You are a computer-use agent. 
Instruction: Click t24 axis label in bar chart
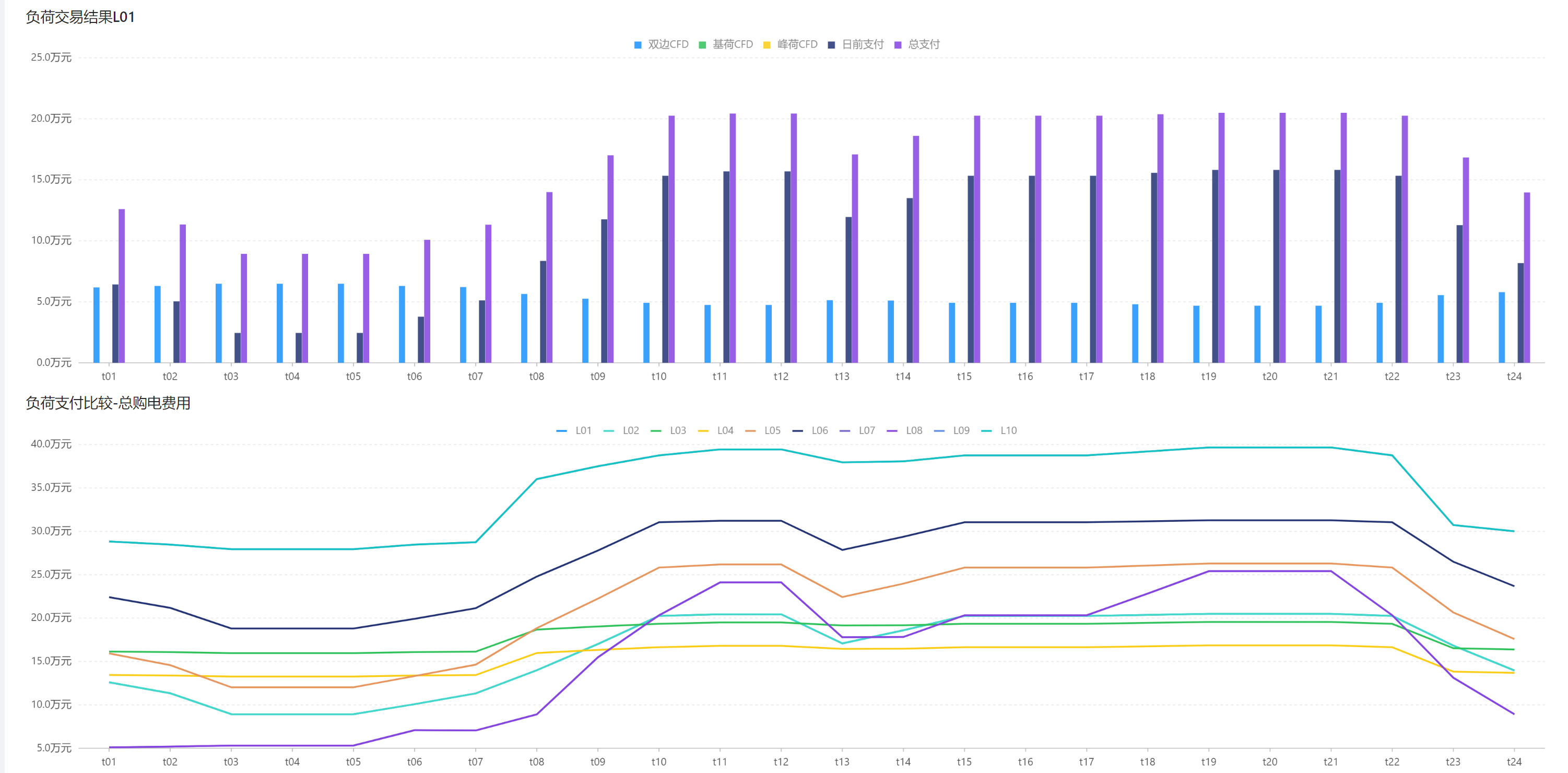click(x=1514, y=376)
